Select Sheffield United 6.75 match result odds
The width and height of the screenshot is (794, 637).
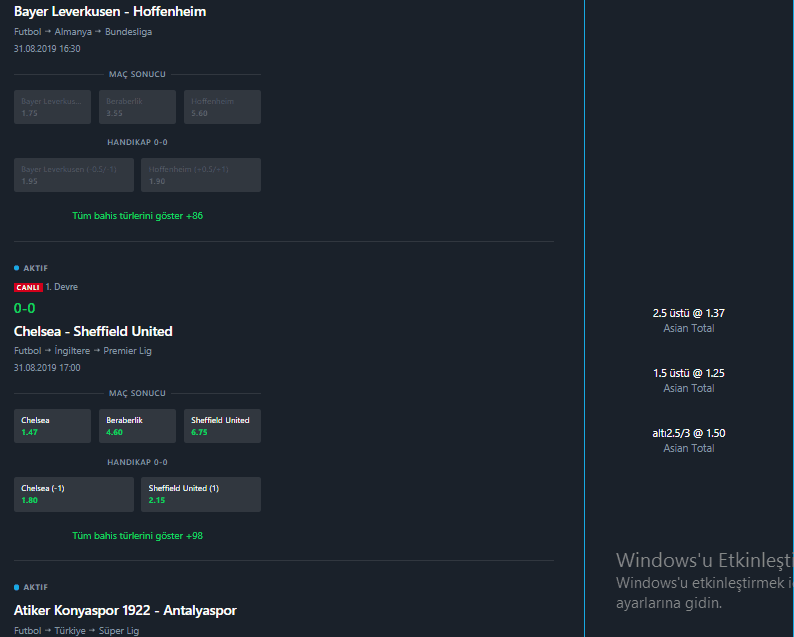[222, 426]
